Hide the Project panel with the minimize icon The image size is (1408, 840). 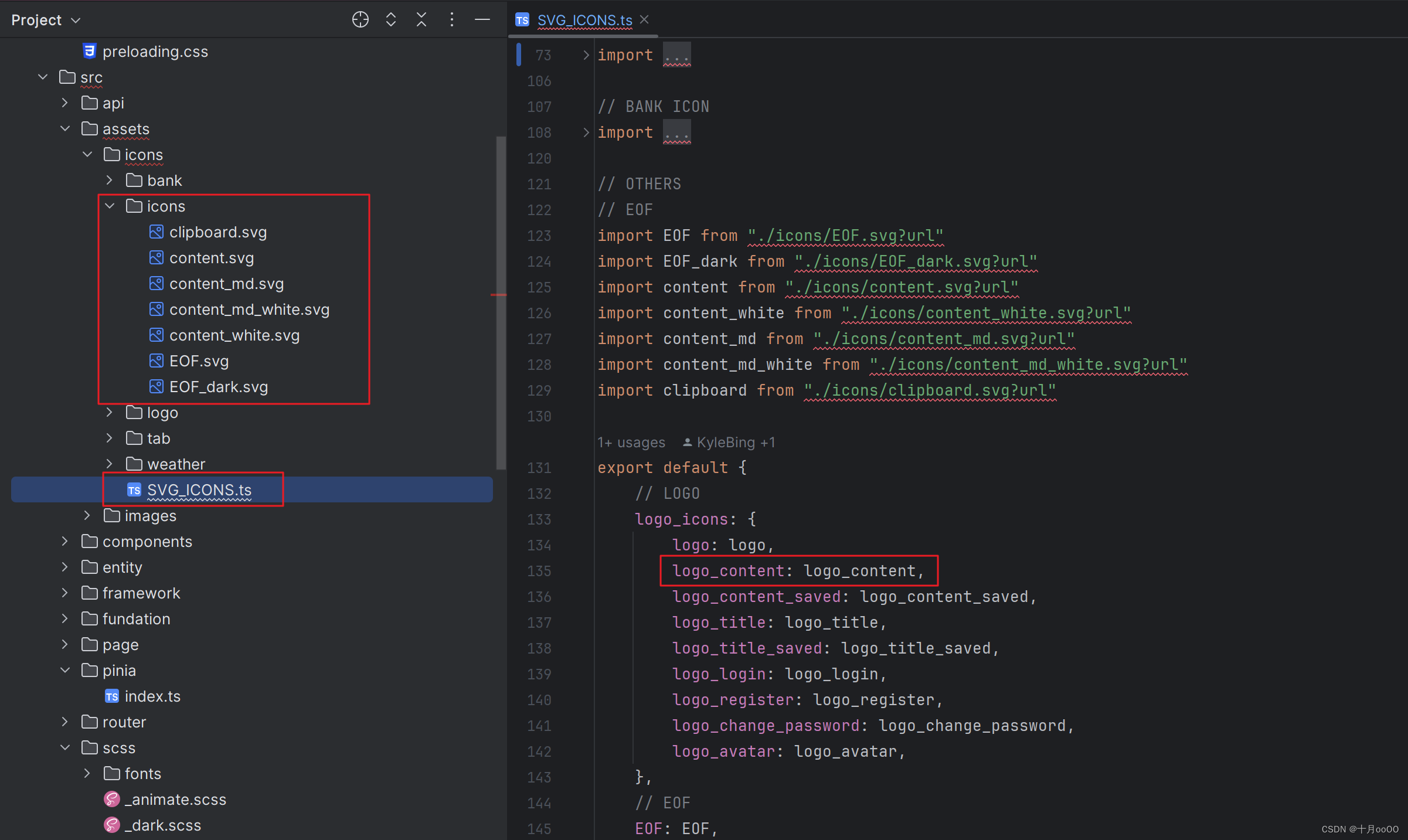pos(482,19)
